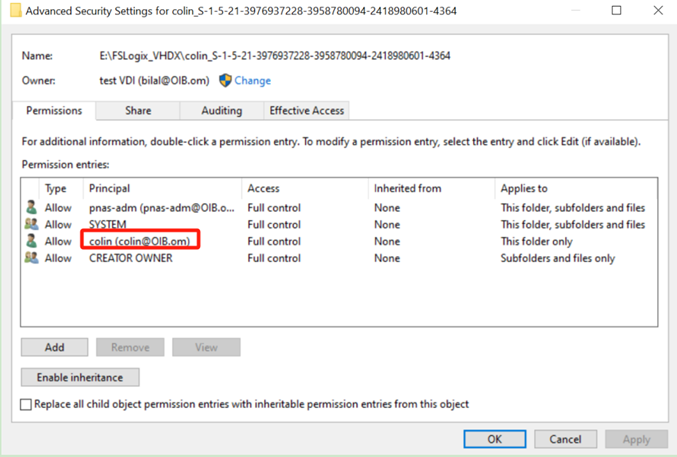
Task: Click the Applies to column header
Action: click(524, 188)
